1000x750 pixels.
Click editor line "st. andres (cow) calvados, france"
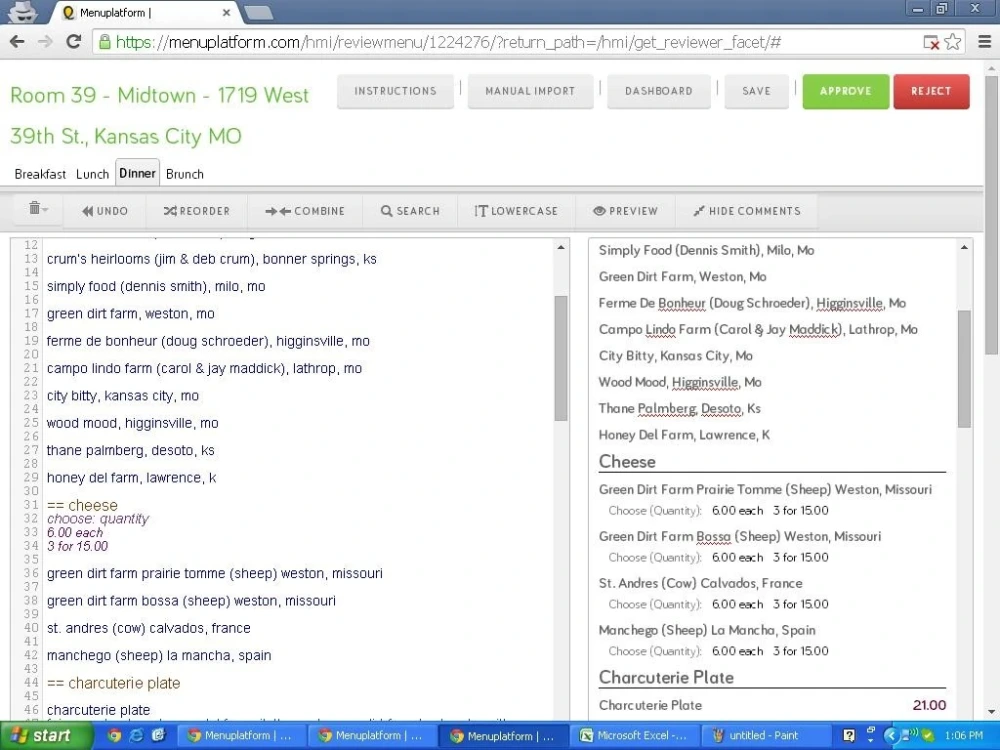pos(149,628)
